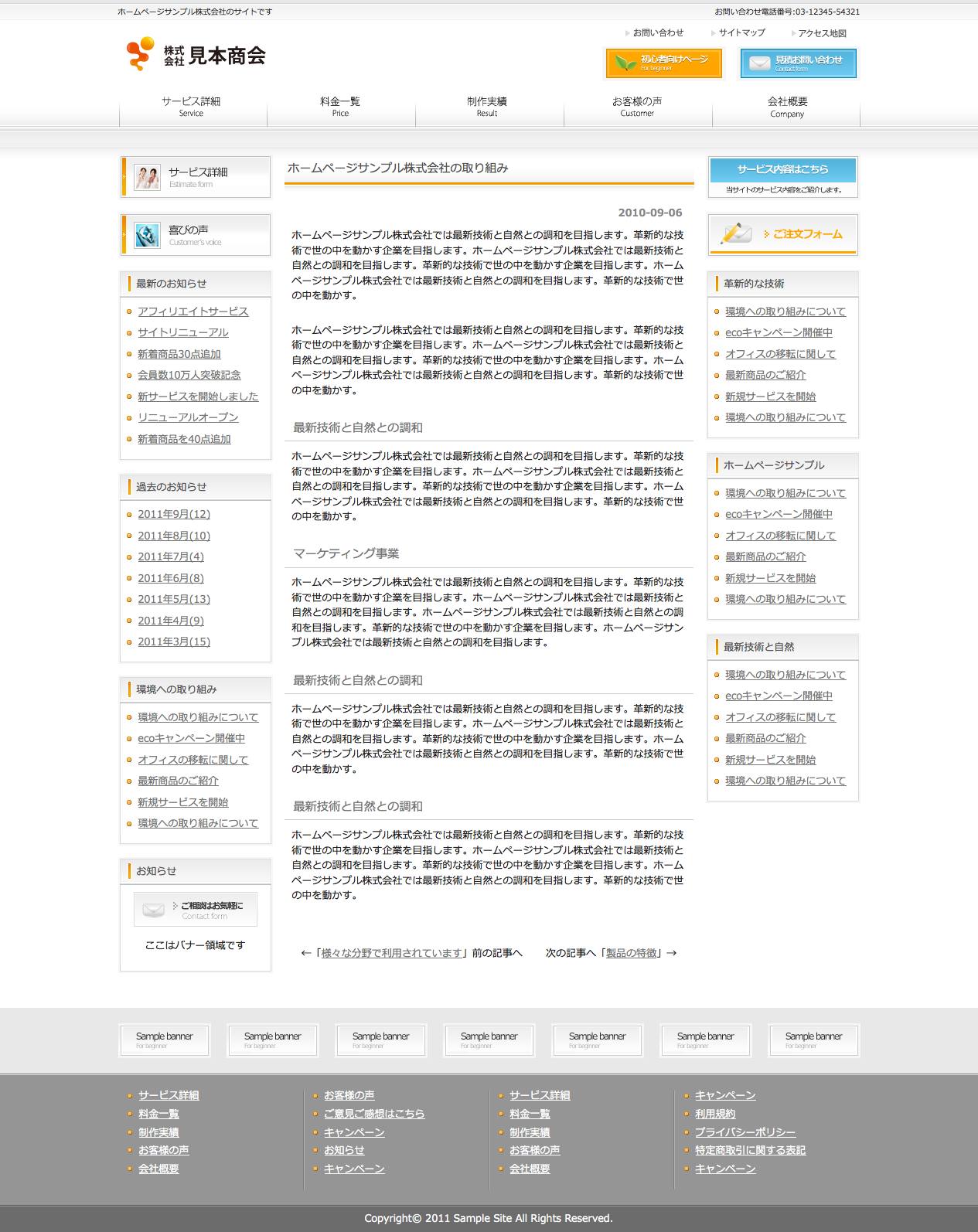The height and width of the screenshot is (1232, 978).
Task: Click the photo thumbnail in サービス詳細 sidebar banner
Action: pos(147,177)
